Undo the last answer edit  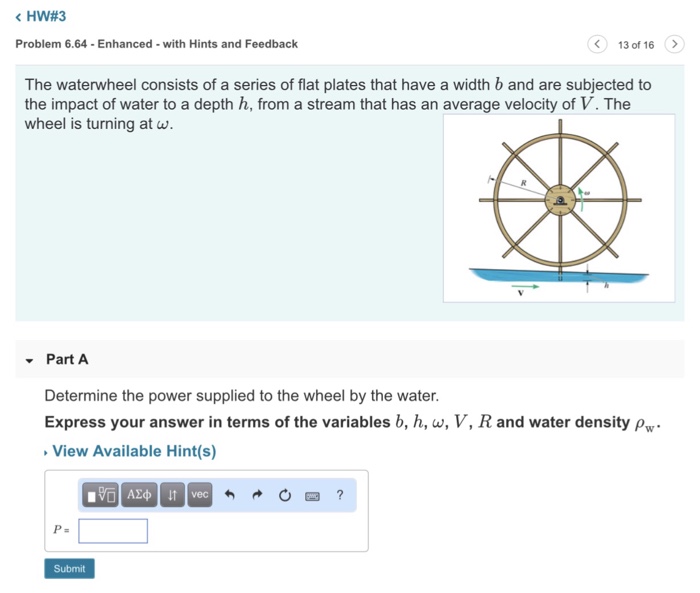pyautogui.click(x=229, y=495)
